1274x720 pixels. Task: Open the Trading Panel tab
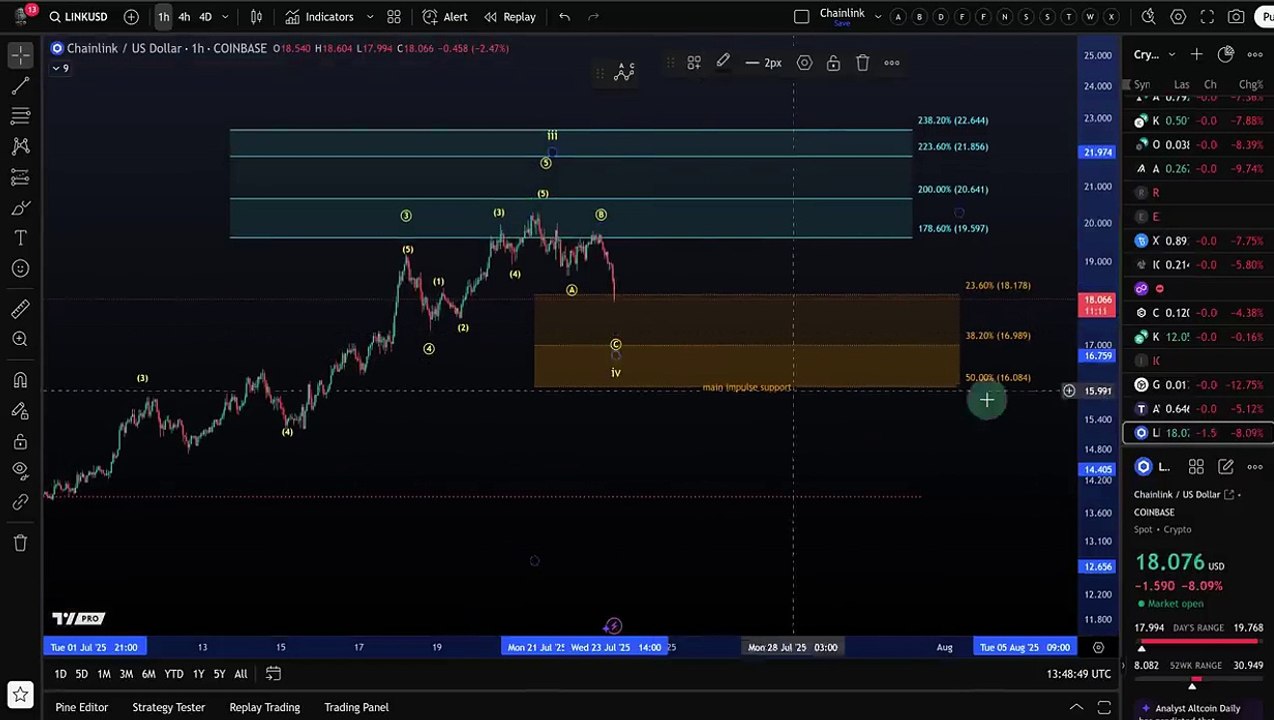click(x=356, y=707)
